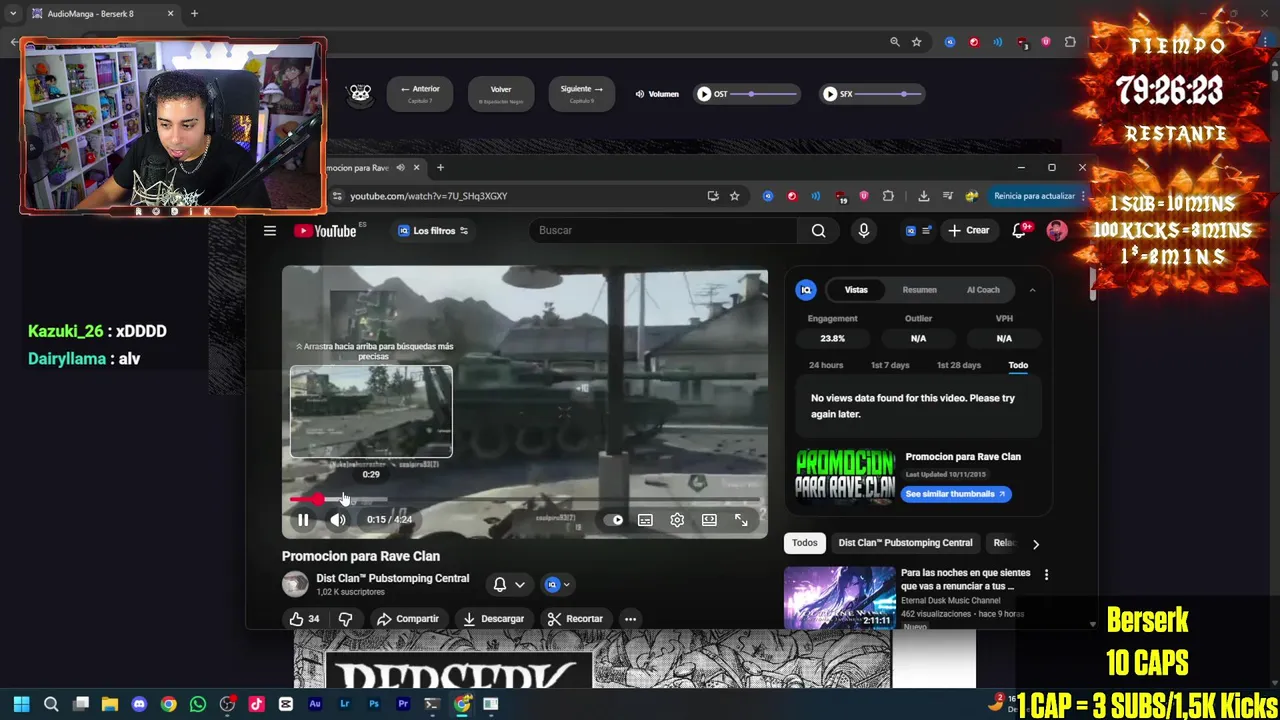Screen dimensions: 1280x720
Task: Open options menu for the recommended video
Action: coord(1046,575)
